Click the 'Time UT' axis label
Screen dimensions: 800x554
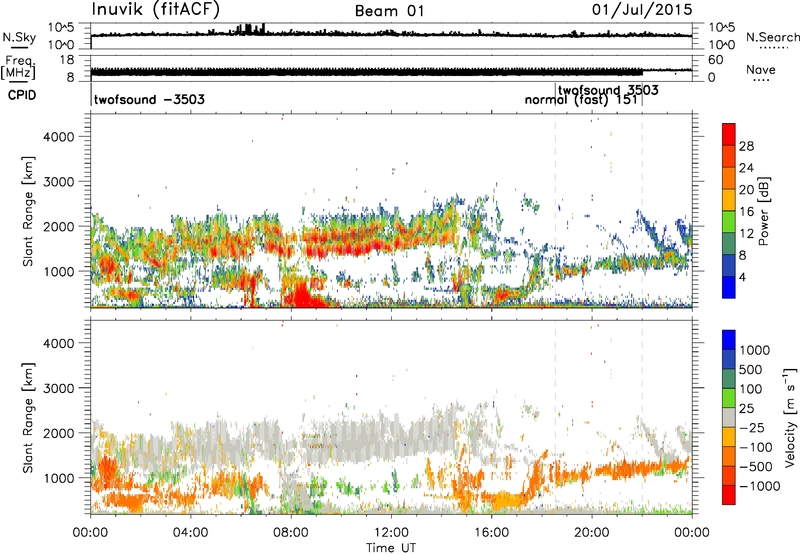point(391,548)
